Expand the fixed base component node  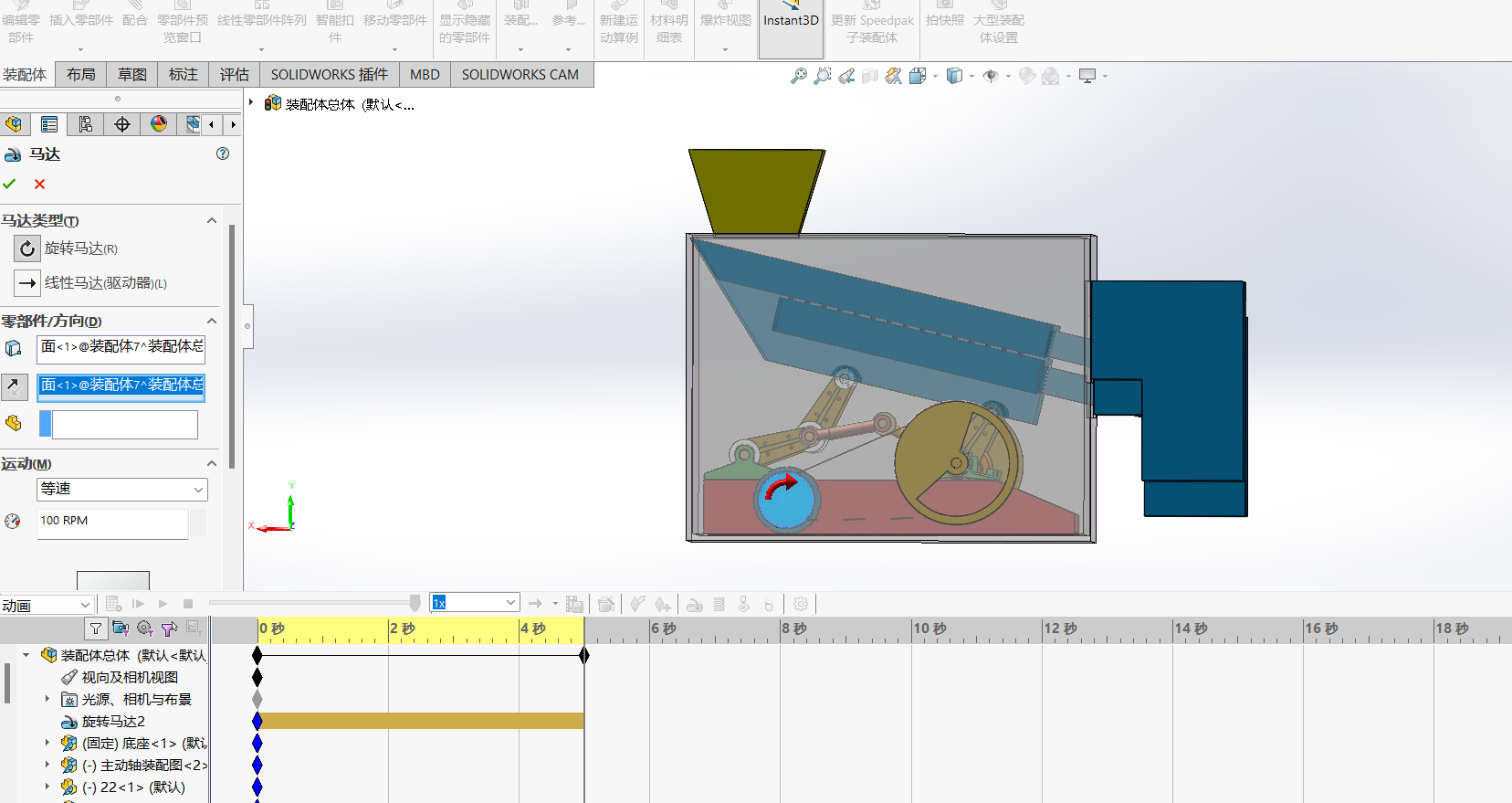point(47,743)
